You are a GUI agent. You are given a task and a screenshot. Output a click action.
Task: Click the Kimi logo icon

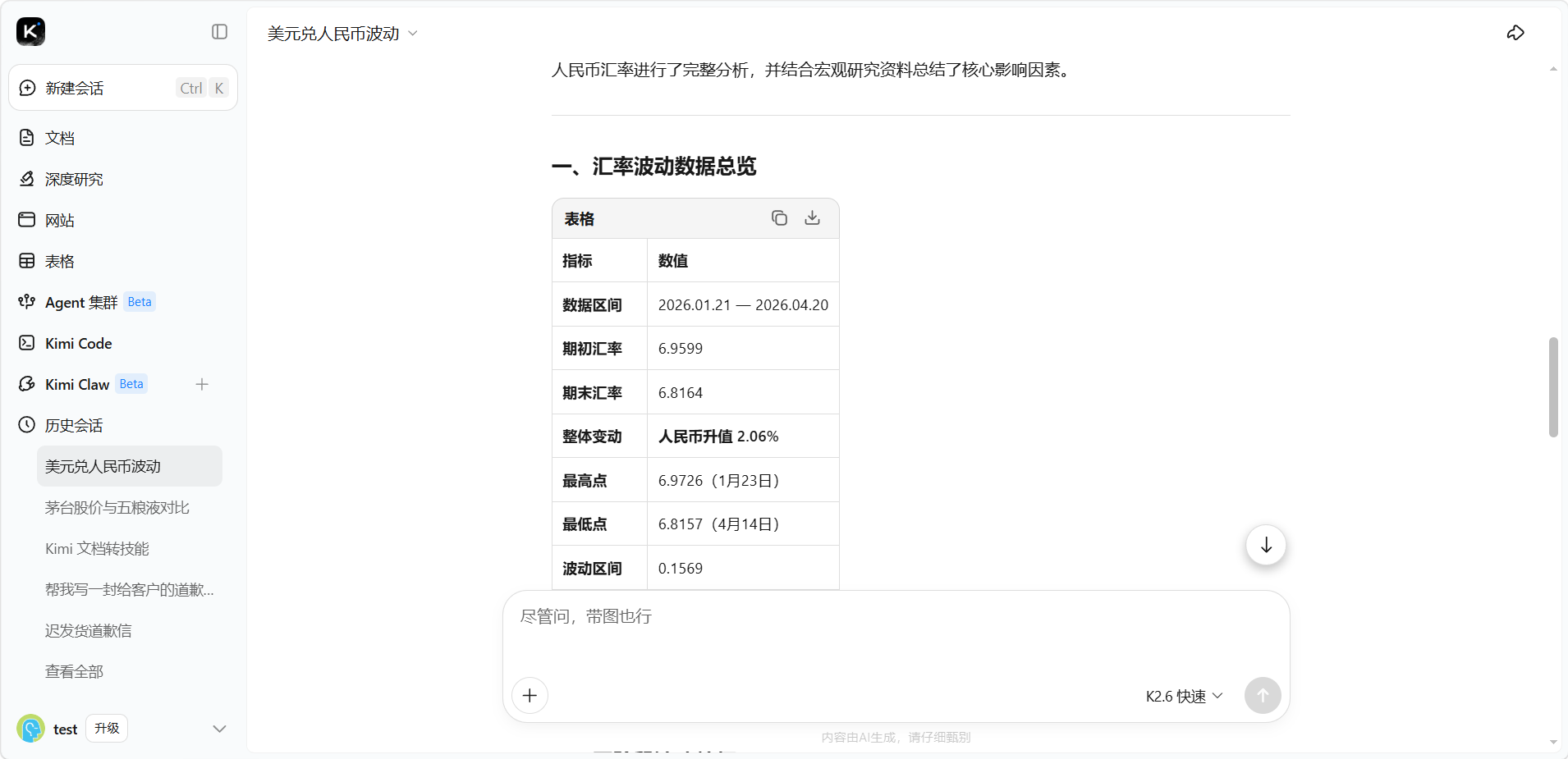tap(31, 32)
